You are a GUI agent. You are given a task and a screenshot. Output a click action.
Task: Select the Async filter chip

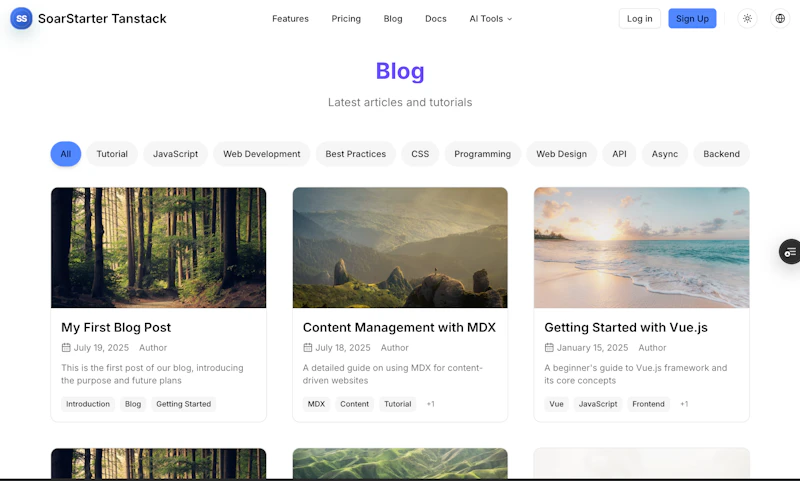pos(665,154)
